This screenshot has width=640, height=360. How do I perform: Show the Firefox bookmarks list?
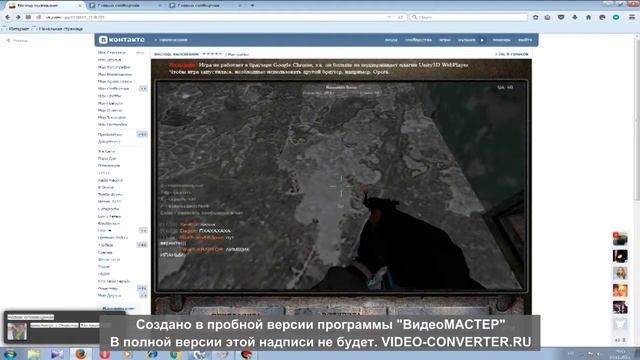coord(548,17)
